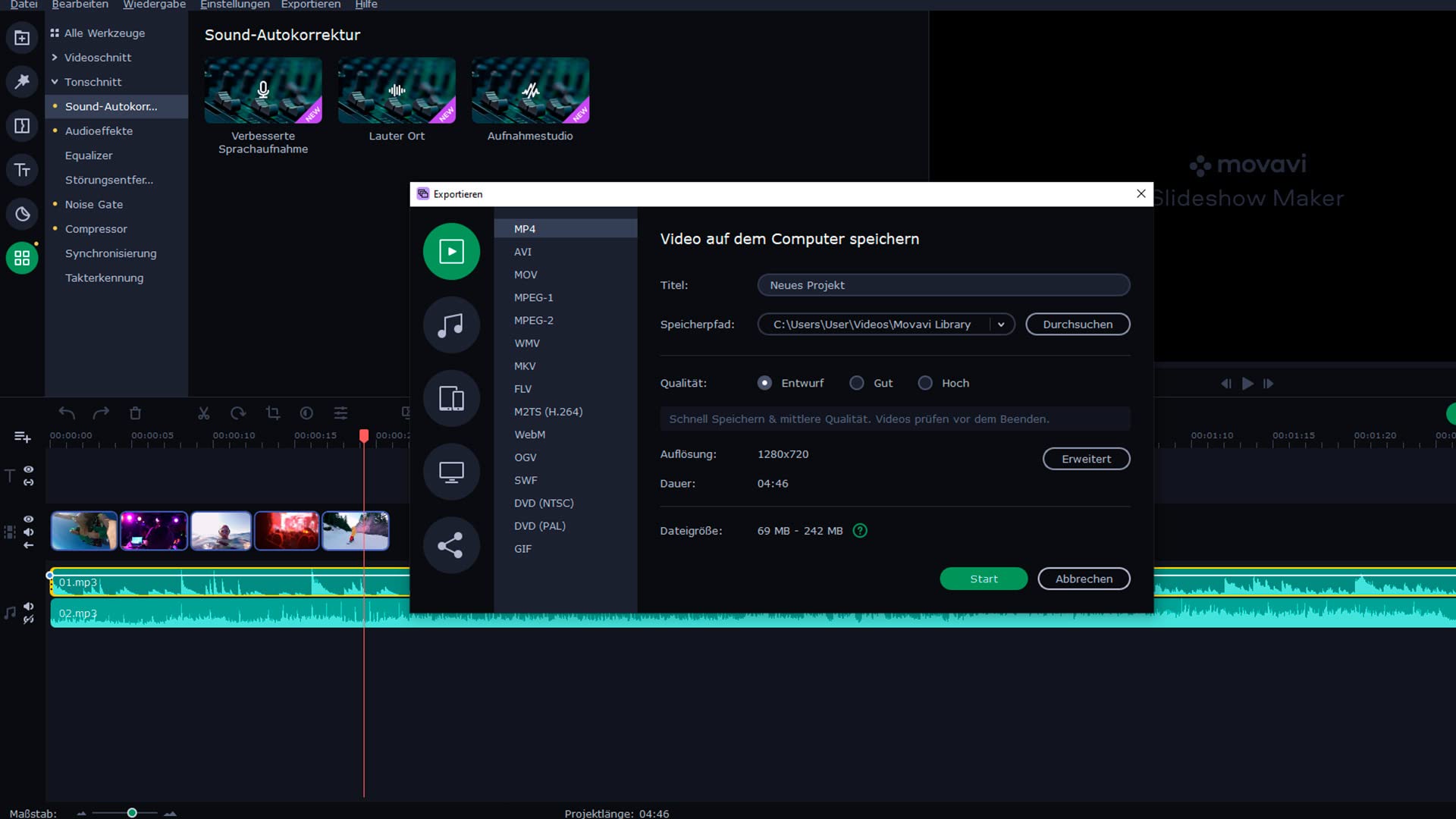The height and width of the screenshot is (819, 1456).
Task: Click the Titel input field
Action: [943, 285]
